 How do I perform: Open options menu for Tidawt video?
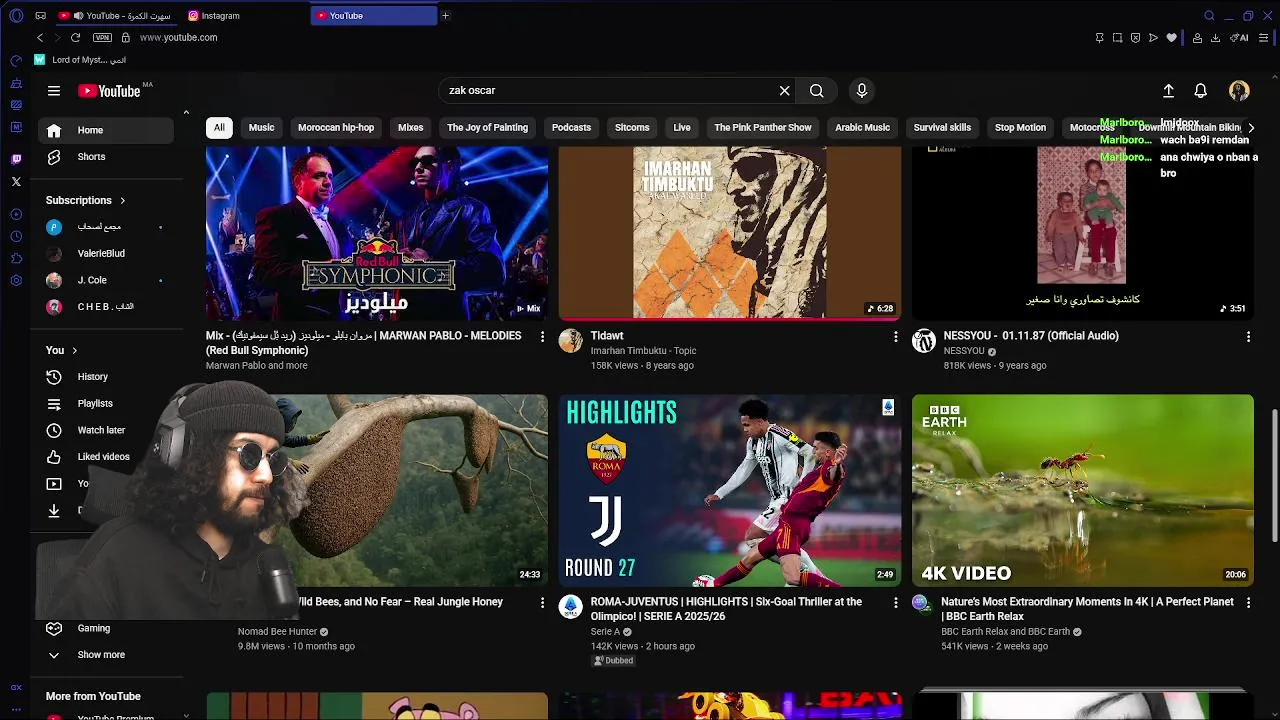[x=895, y=338]
